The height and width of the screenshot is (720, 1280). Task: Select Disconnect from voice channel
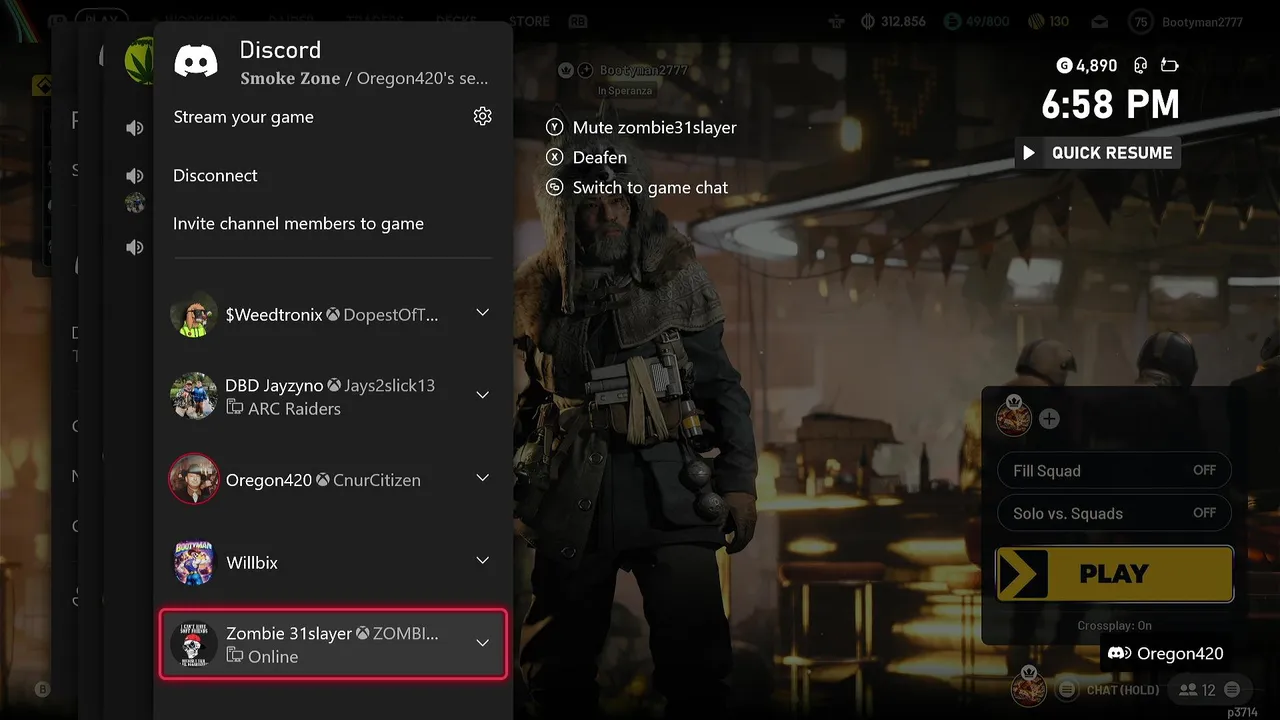[x=215, y=176]
